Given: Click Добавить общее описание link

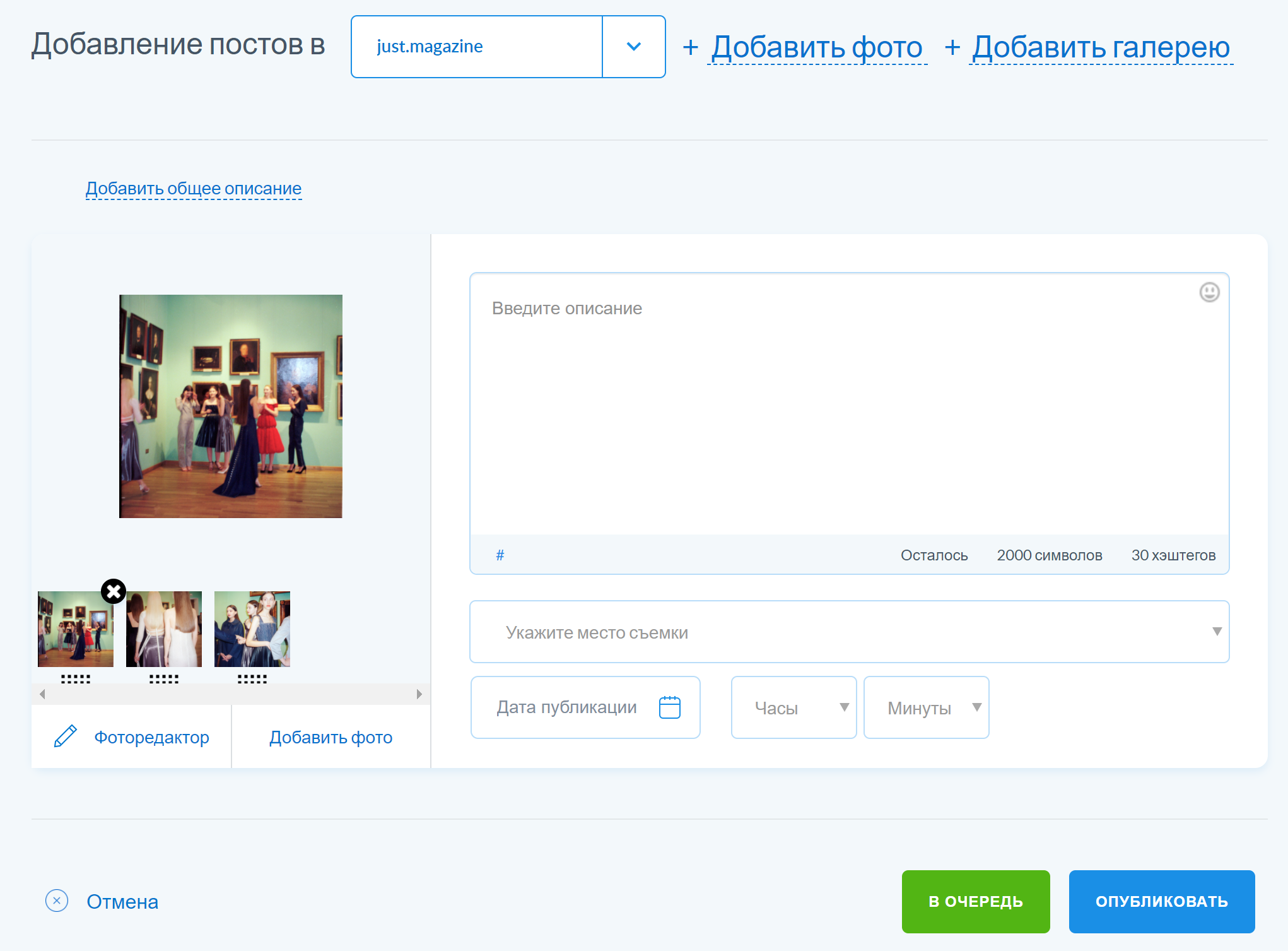Looking at the screenshot, I should [x=194, y=189].
